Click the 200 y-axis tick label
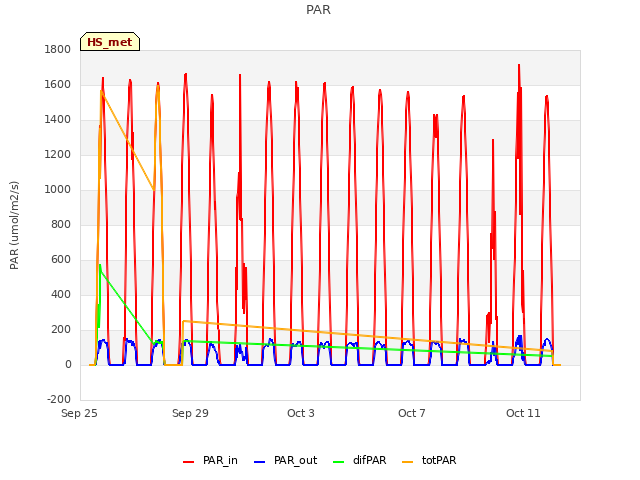The image size is (640, 480). (61, 329)
